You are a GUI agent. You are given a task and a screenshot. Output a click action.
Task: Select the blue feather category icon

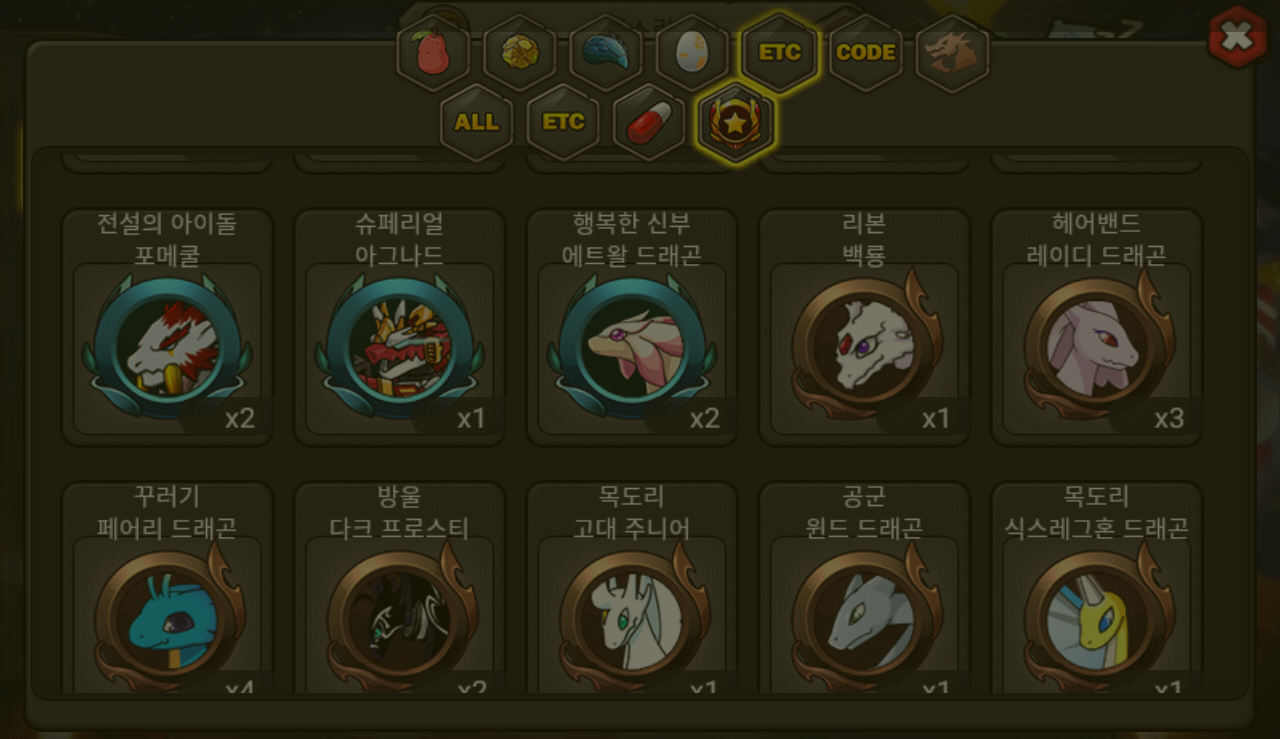(606, 53)
